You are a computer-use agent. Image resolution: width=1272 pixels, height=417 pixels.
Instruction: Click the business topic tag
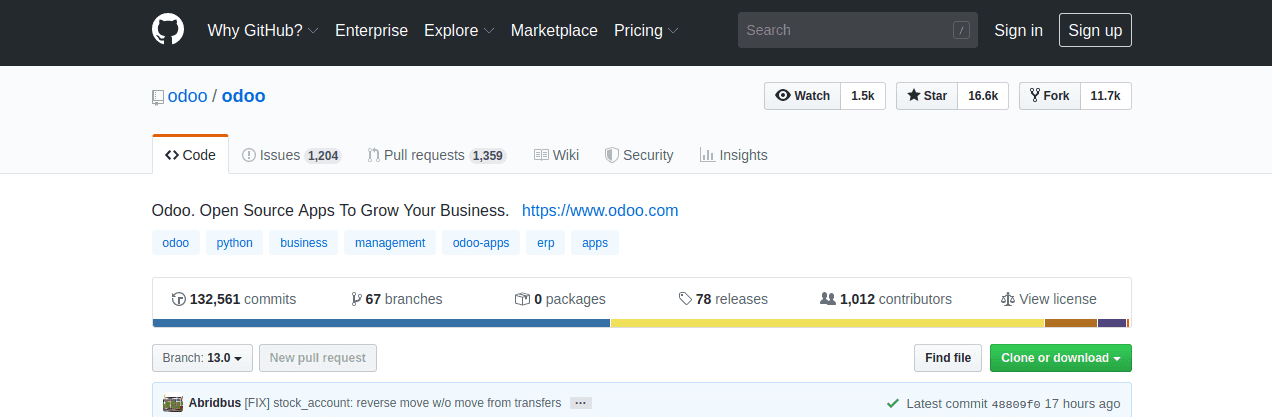coord(304,243)
